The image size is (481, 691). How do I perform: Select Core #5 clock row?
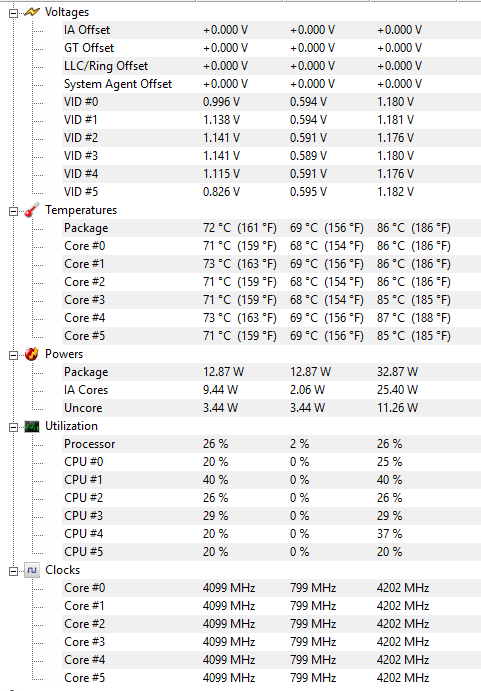[x=271, y=678]
